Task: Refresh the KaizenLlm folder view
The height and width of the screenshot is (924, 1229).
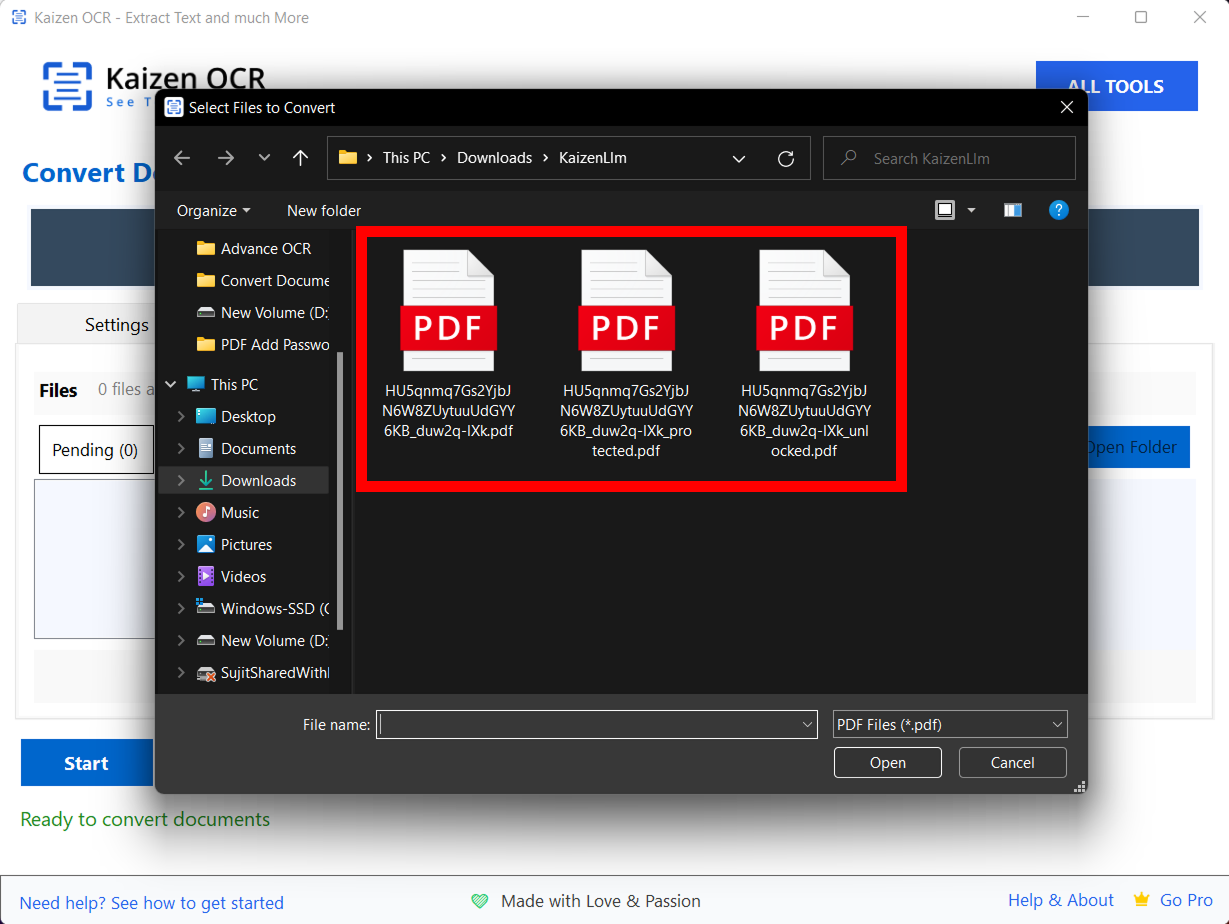Action: tap(786, 158)
